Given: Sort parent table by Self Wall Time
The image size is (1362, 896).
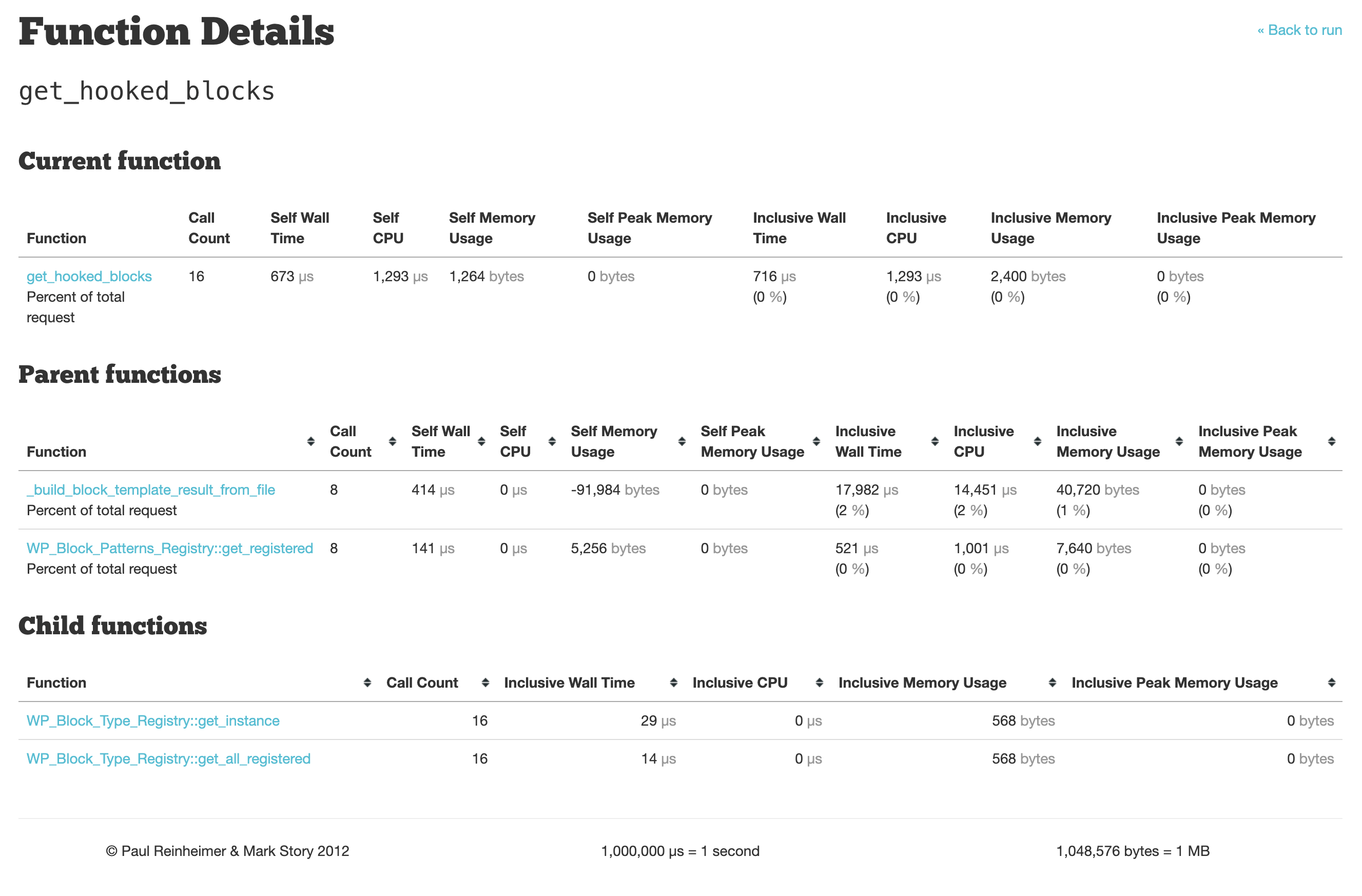Looking at the screenshot, I should 440,441.
